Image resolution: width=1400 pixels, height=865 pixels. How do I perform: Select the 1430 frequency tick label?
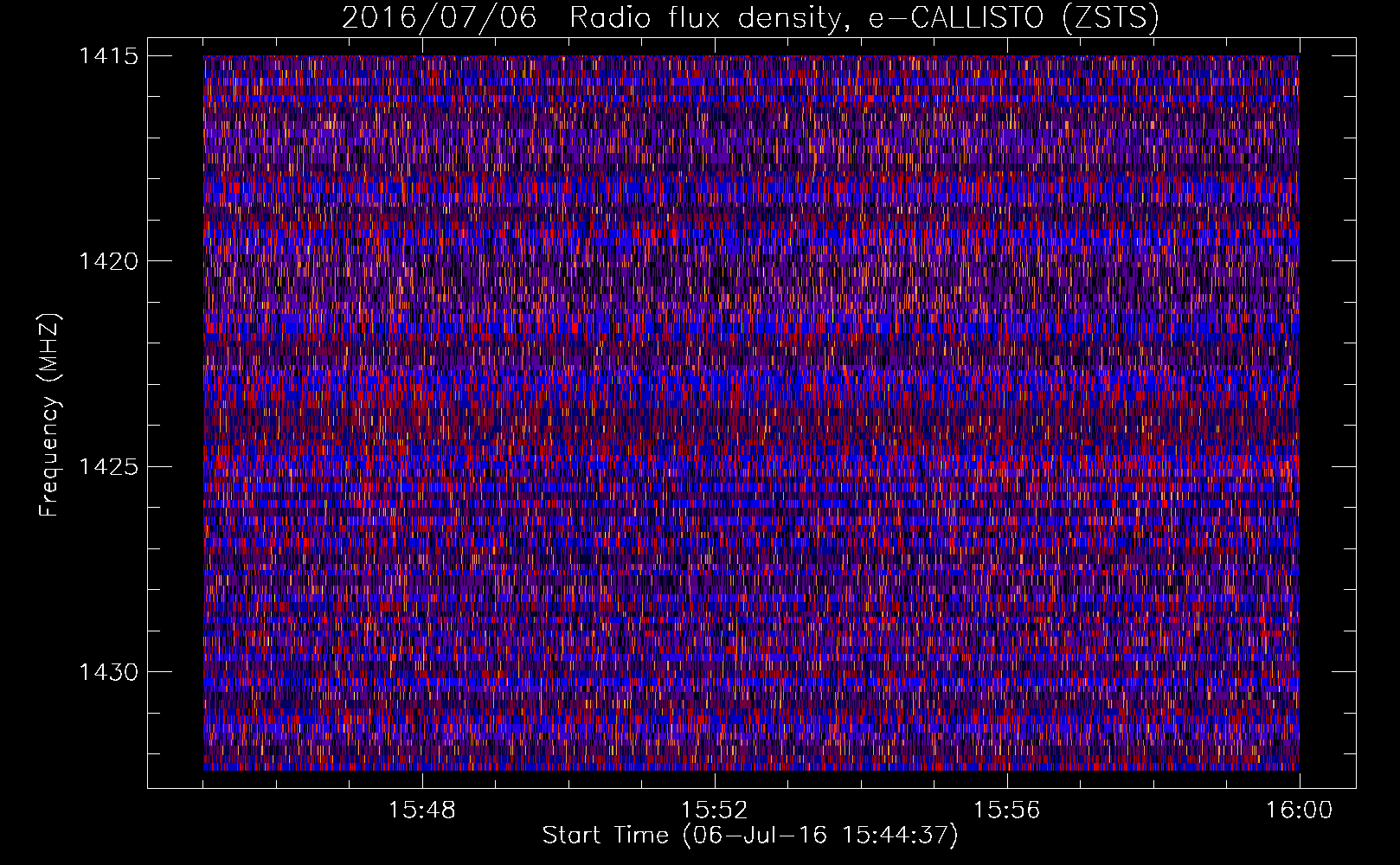(108, 672)
